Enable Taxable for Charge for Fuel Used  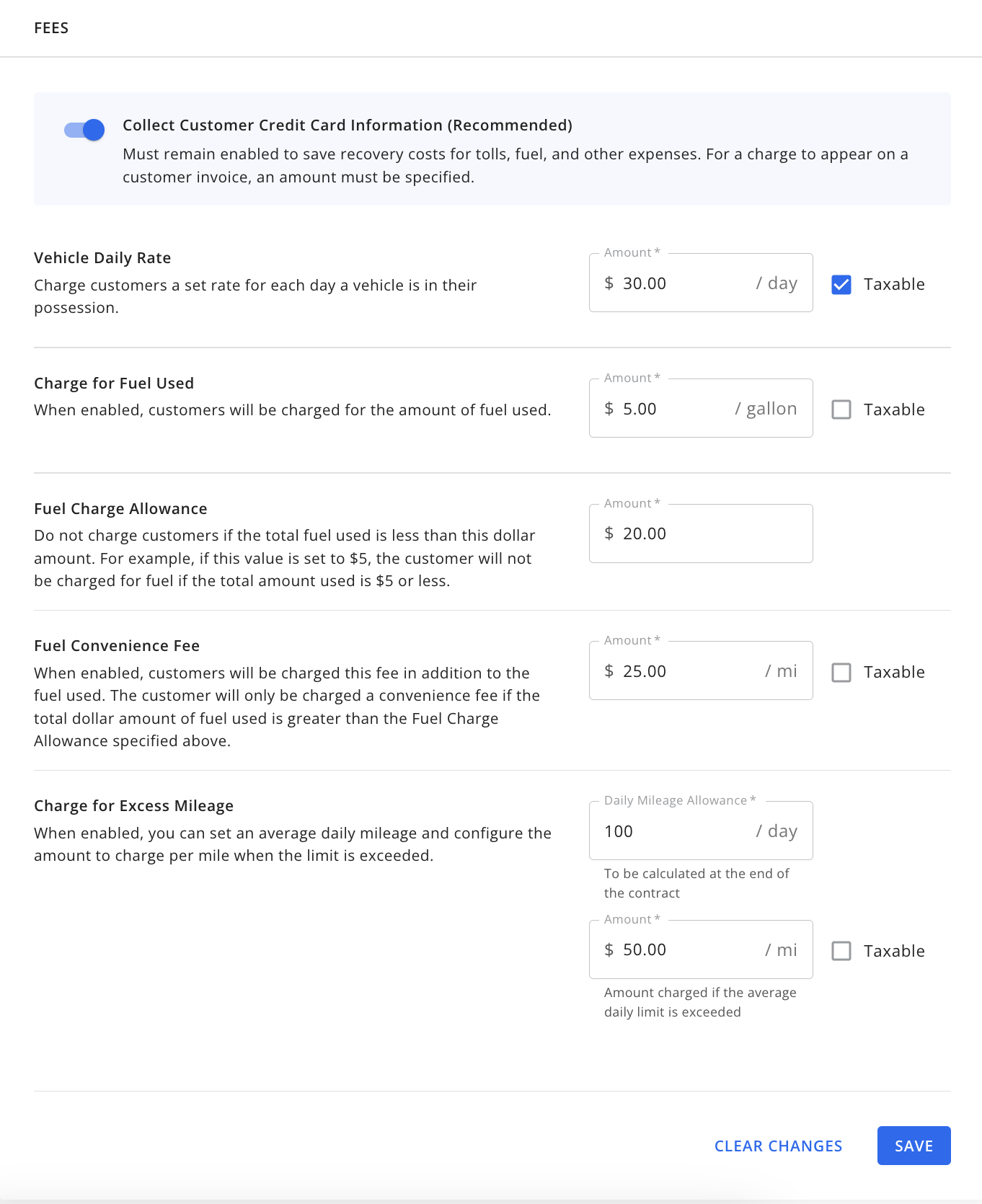pyautogui.click(x=841, y=409)
